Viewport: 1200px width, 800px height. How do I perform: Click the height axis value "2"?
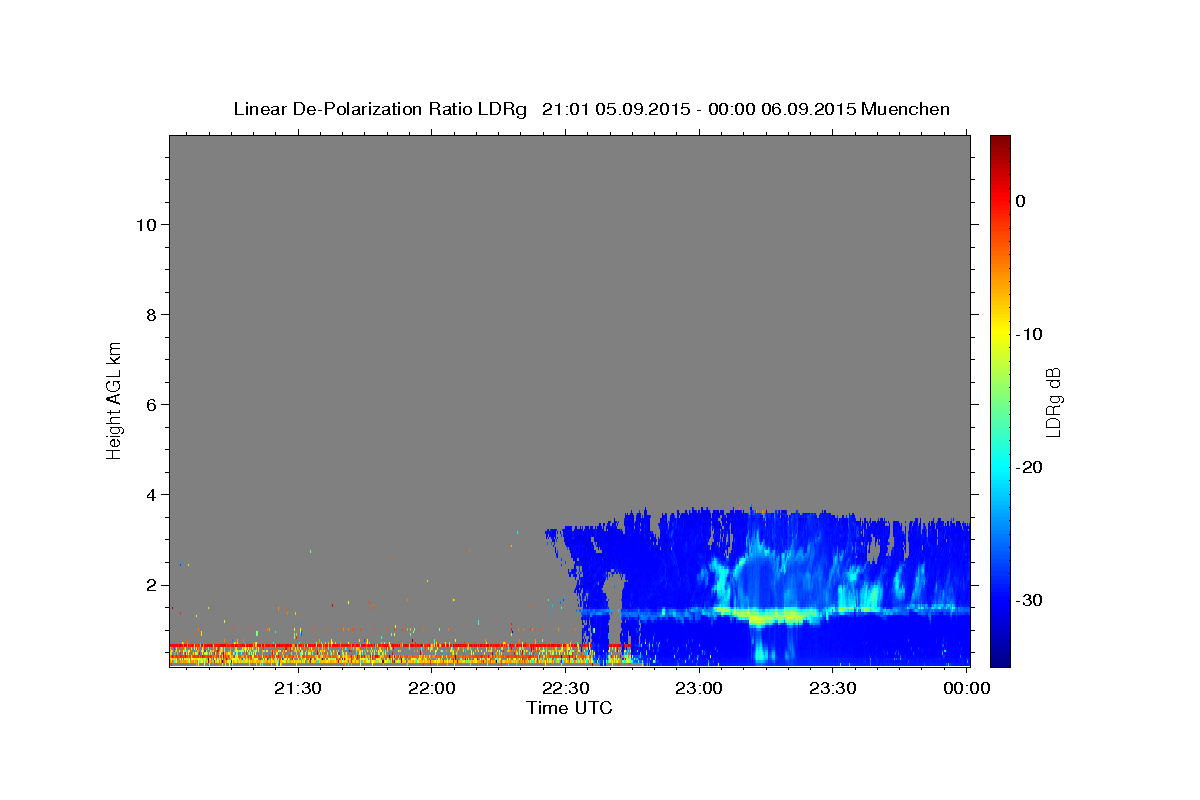pos(149,585)
